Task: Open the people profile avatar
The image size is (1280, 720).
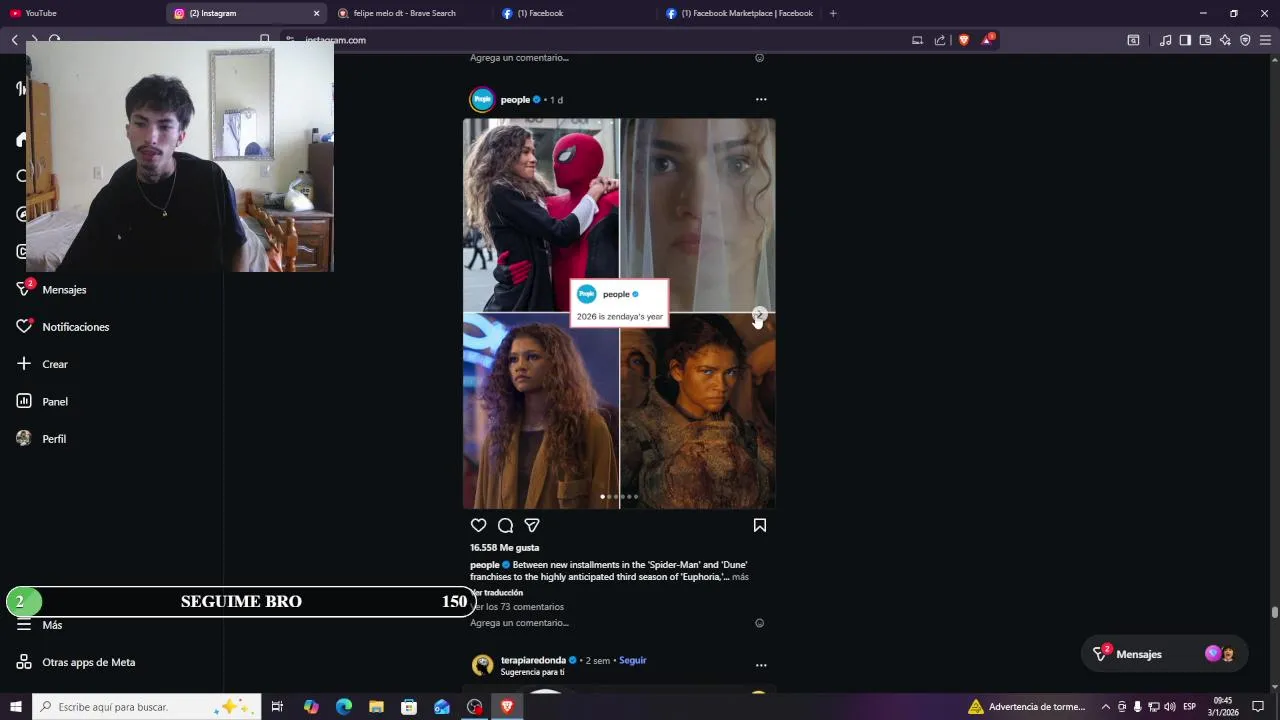Action: pos(482,99)
